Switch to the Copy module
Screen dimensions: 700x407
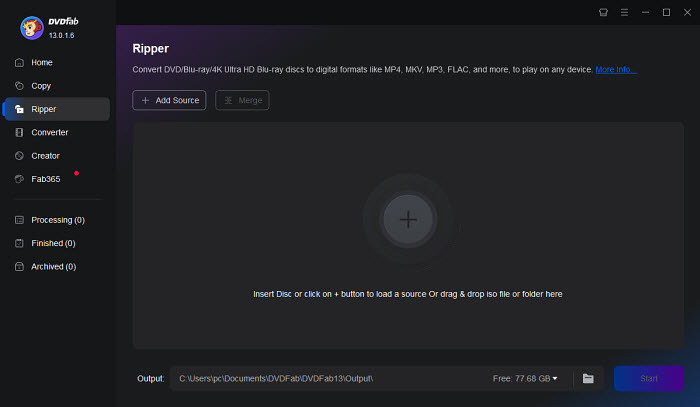coord(41,86)
